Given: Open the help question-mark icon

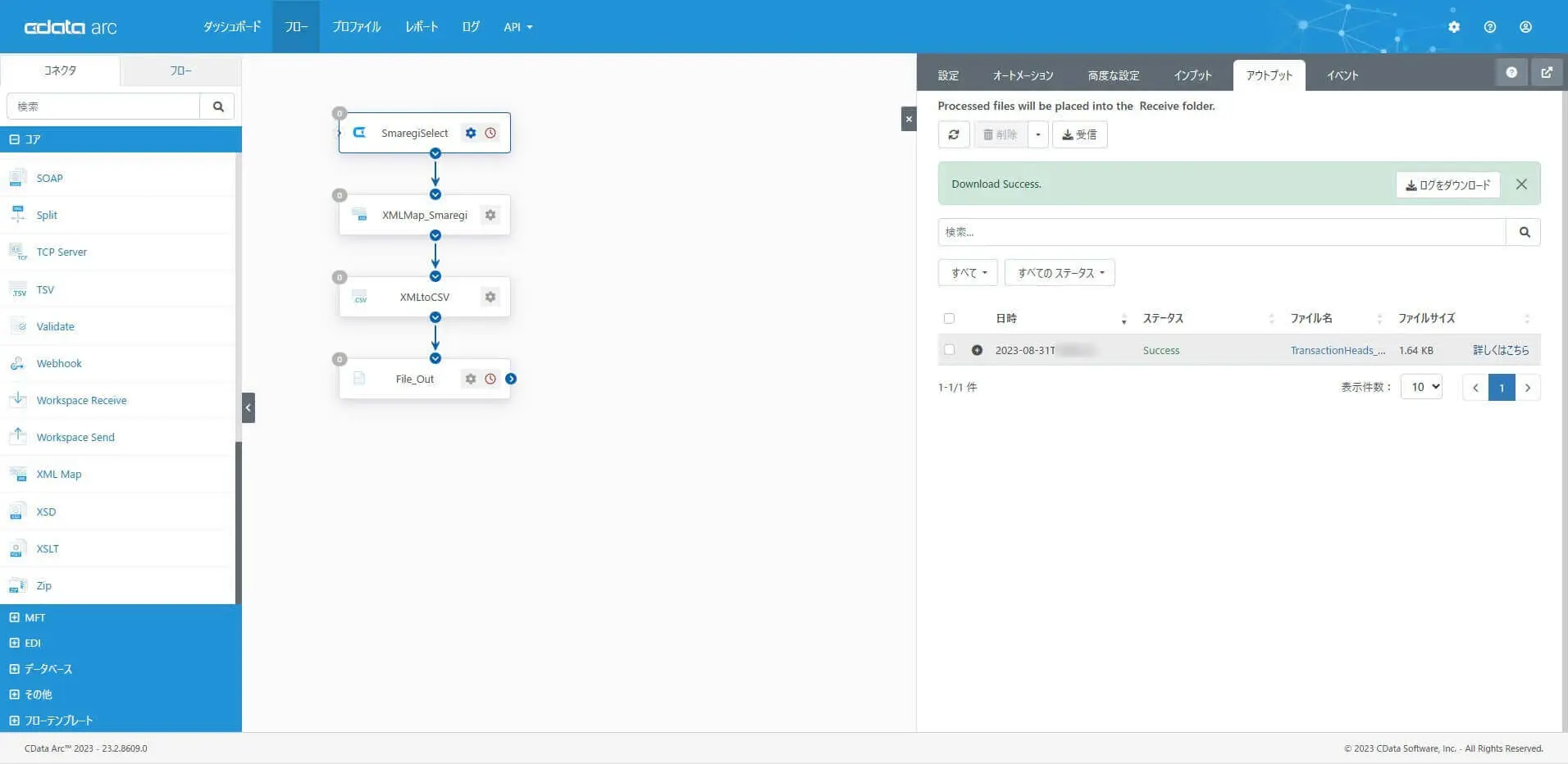Looking at the screenshot, I should point(1490,26).
